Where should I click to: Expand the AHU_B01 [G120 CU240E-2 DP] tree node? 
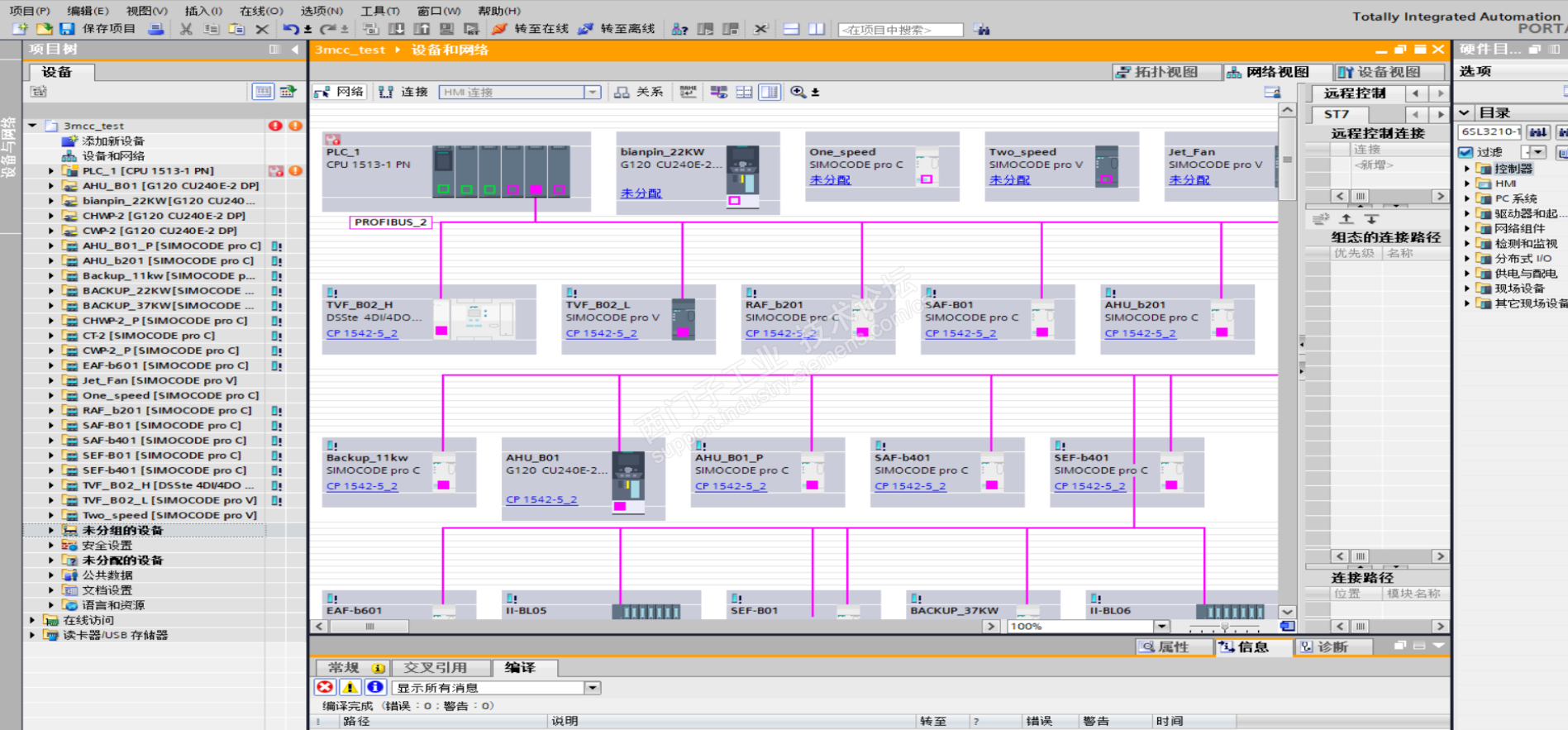click(51, 186)
